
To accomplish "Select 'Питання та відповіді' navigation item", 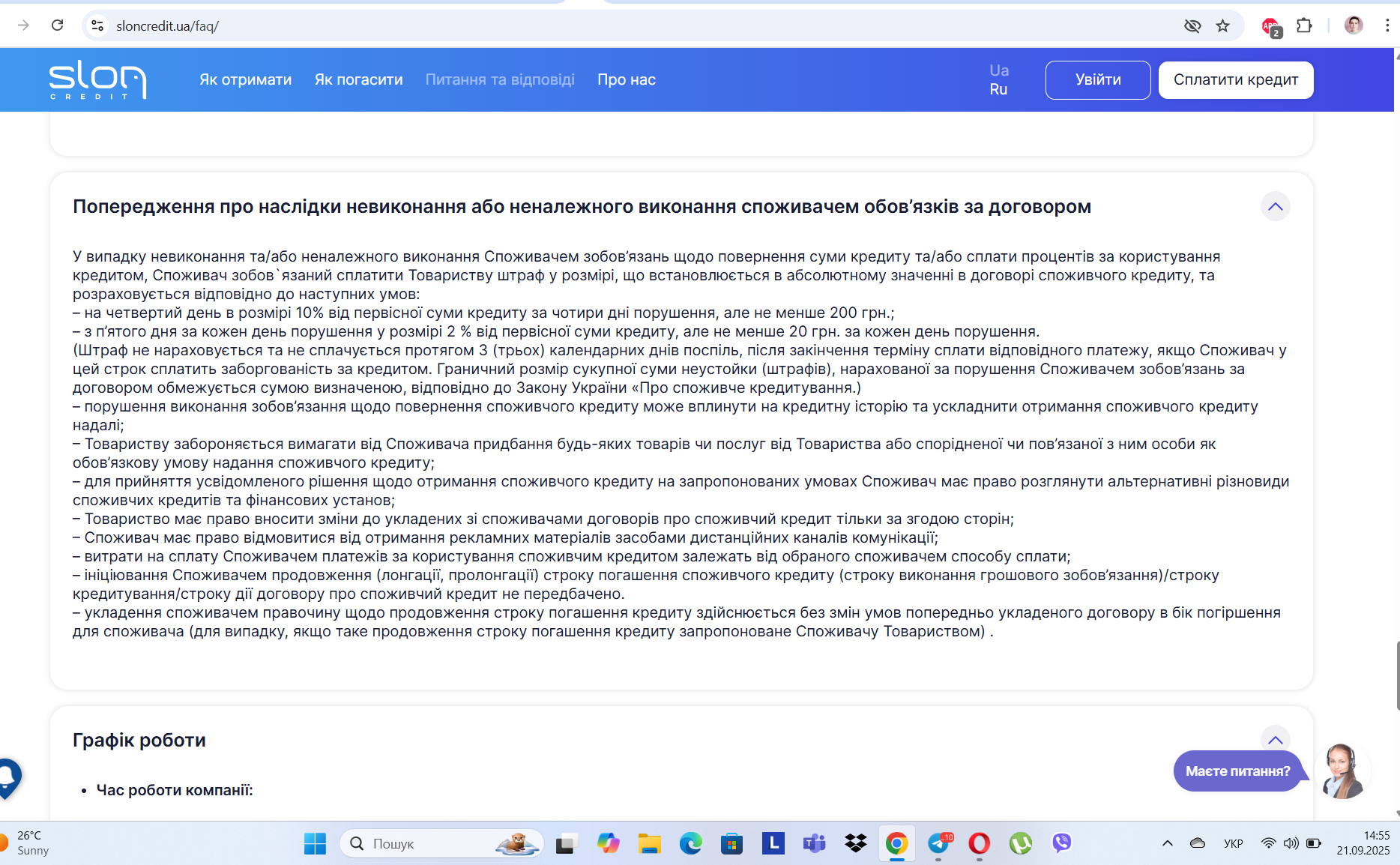I will pos(500,79).
